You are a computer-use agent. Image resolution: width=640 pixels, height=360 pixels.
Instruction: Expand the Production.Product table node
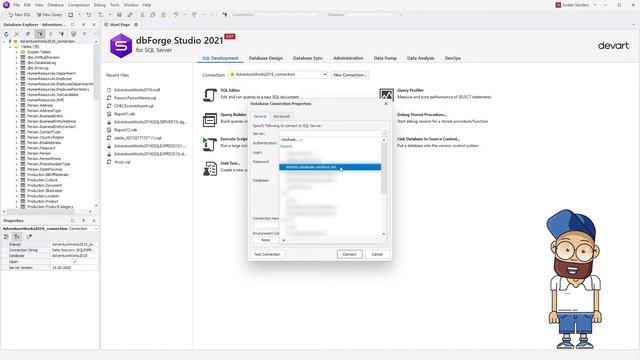(x=17, y=201)
